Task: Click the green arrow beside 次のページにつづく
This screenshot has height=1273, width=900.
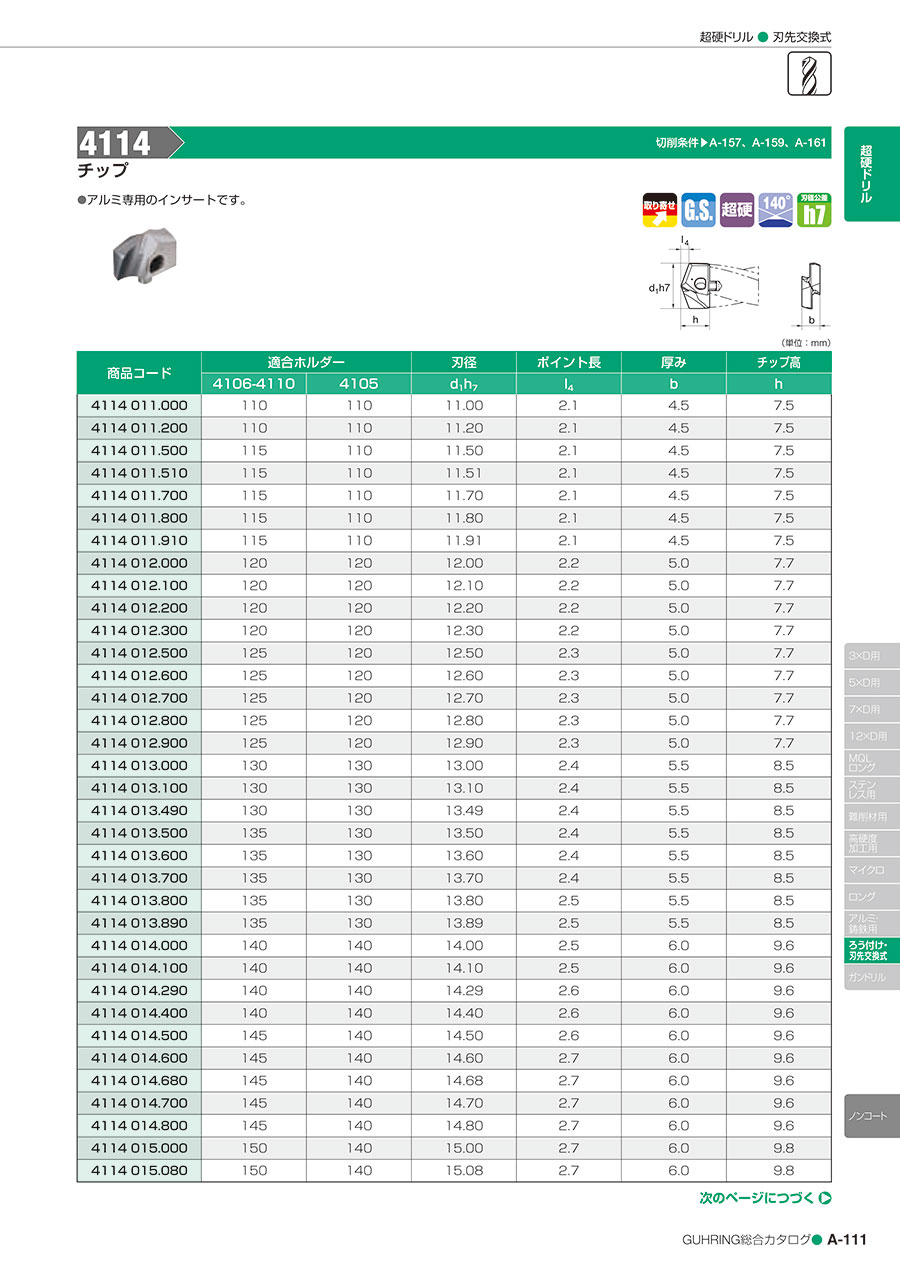Action: pyautogui.click(x=825, y=1199)
